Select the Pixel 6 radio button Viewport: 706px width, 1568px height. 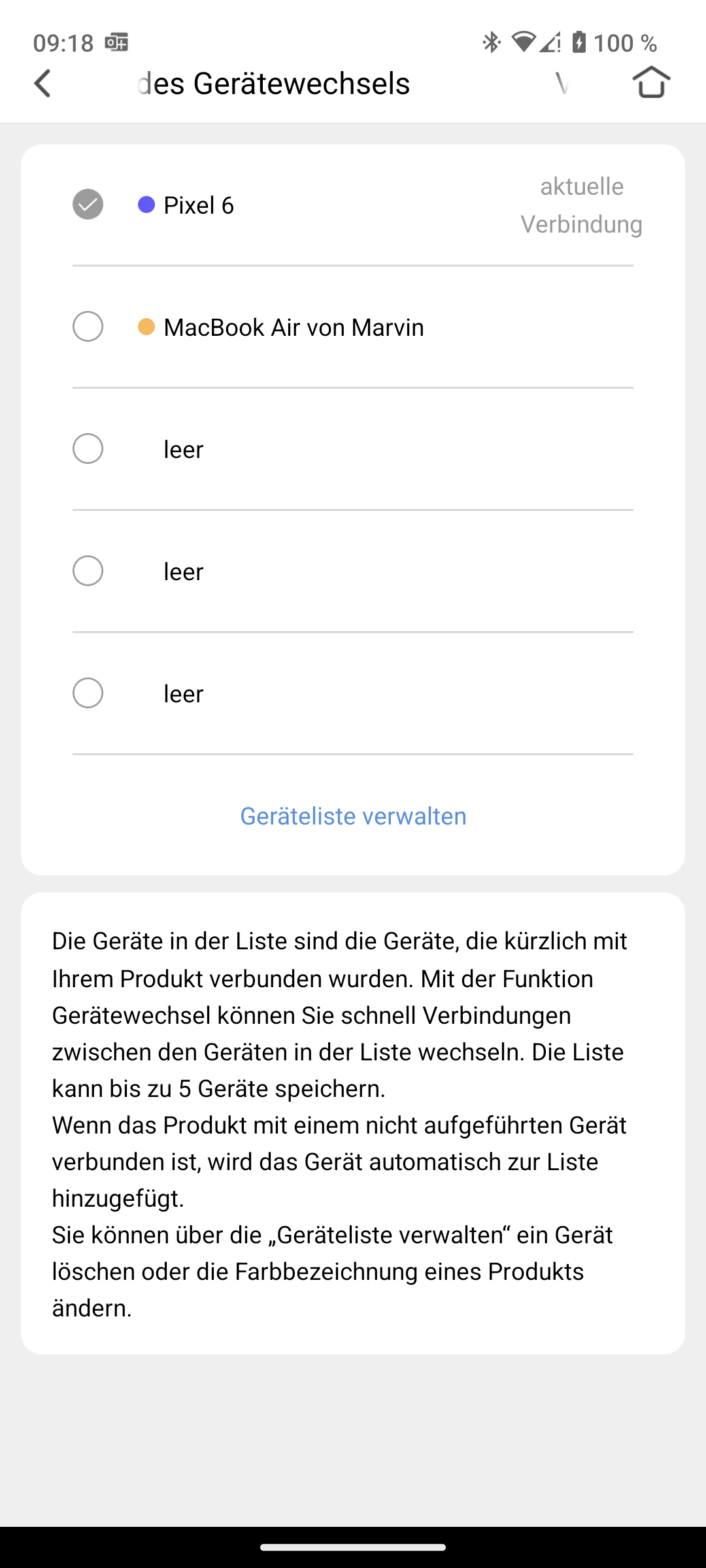pos(88,204)
